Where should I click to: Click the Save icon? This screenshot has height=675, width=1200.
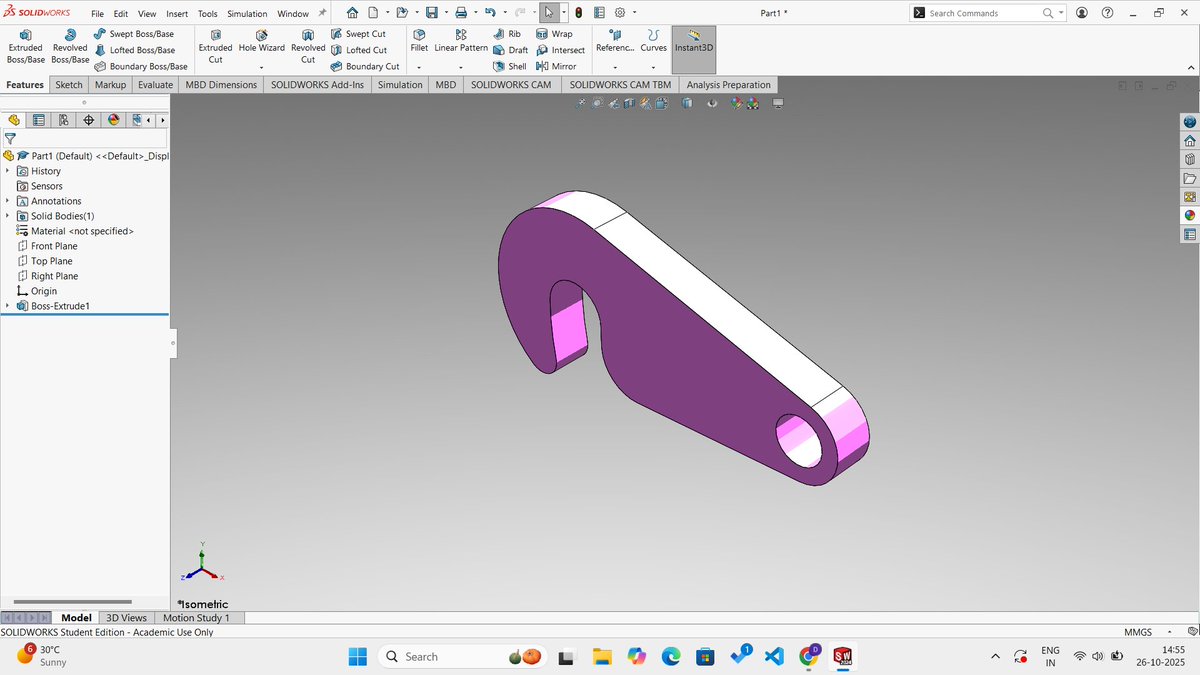[x=431, y=13]
